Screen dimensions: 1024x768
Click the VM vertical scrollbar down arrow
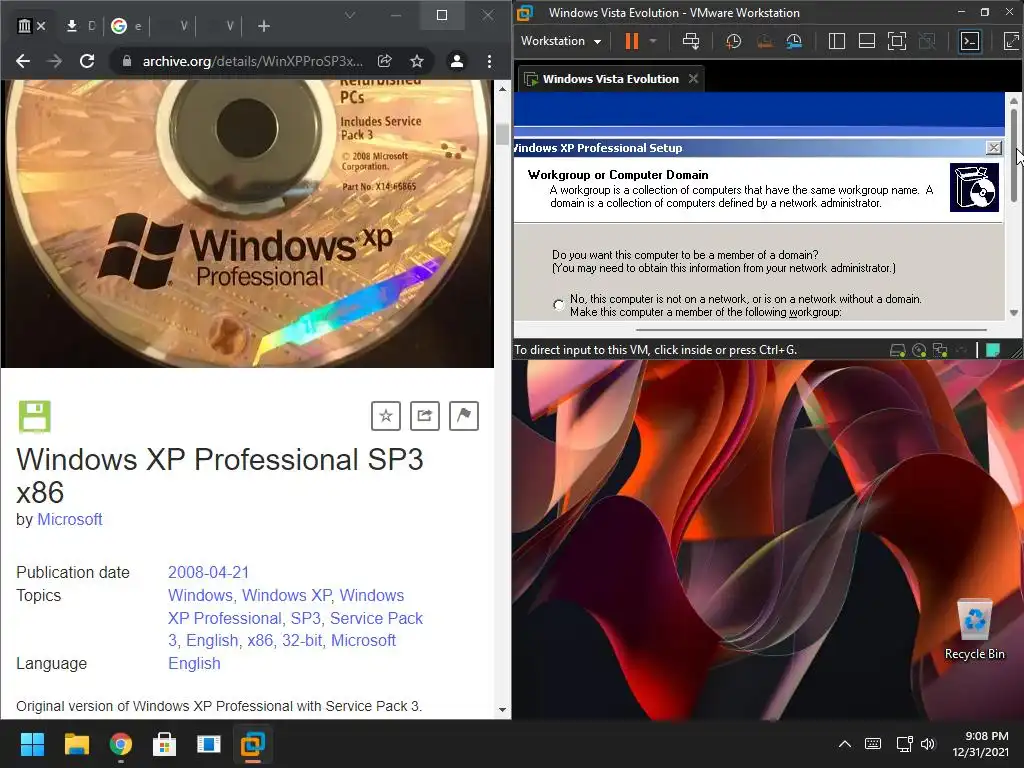(1014, 313)
